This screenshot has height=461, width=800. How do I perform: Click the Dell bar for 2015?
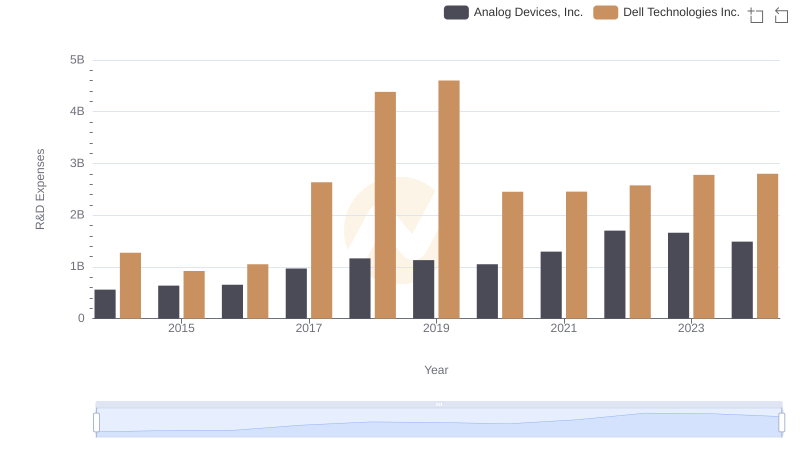[x=194, y=295]
